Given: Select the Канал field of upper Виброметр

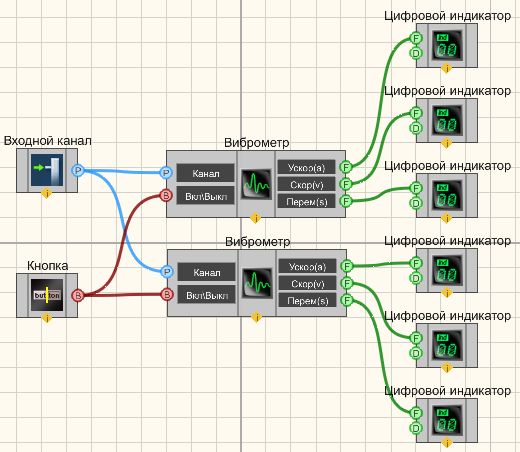Looking at the screenshot, I should click(x=206, y=173).
